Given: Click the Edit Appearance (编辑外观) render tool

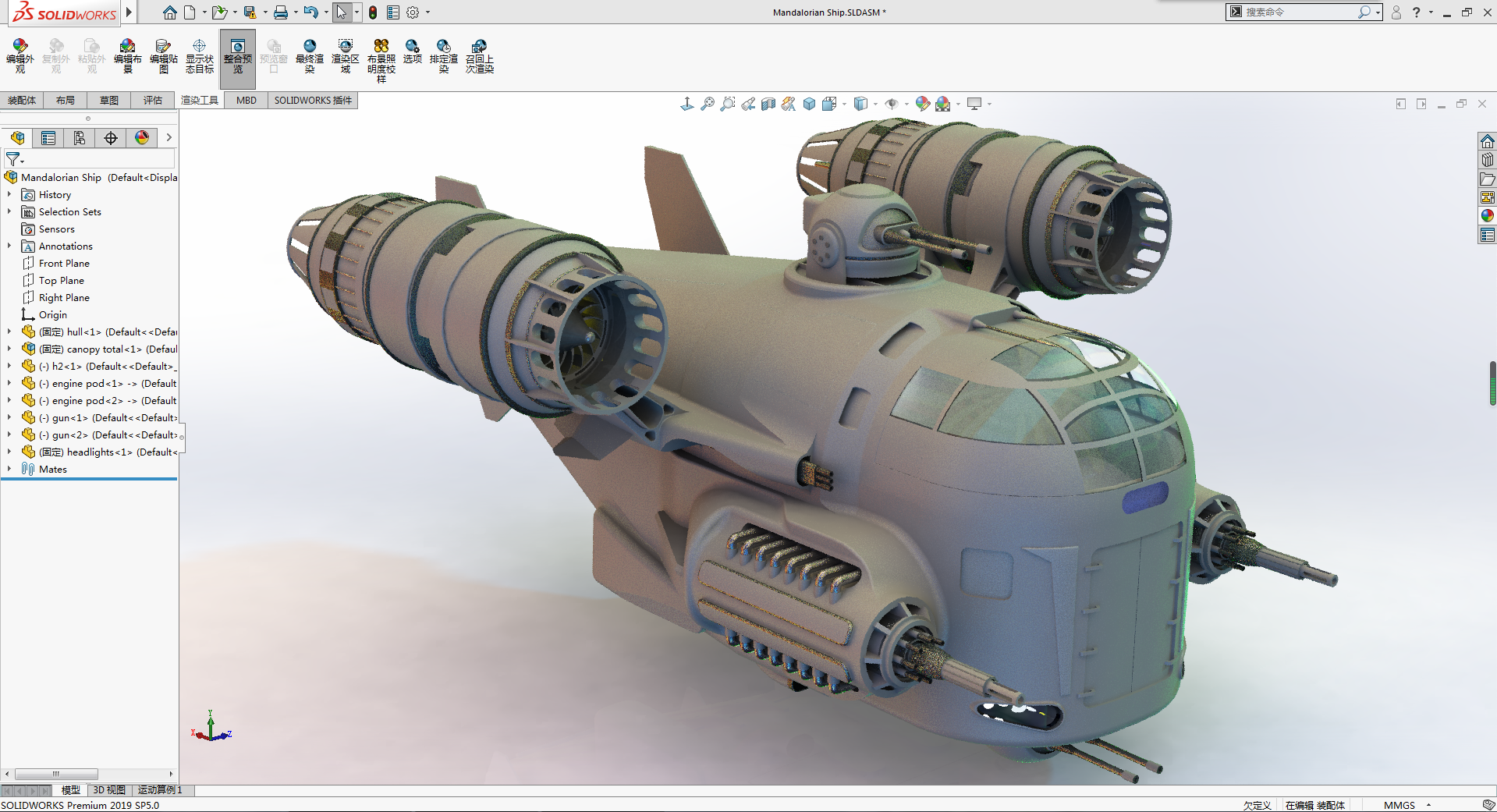Looking at the screenshot, I should pos(20,56).
